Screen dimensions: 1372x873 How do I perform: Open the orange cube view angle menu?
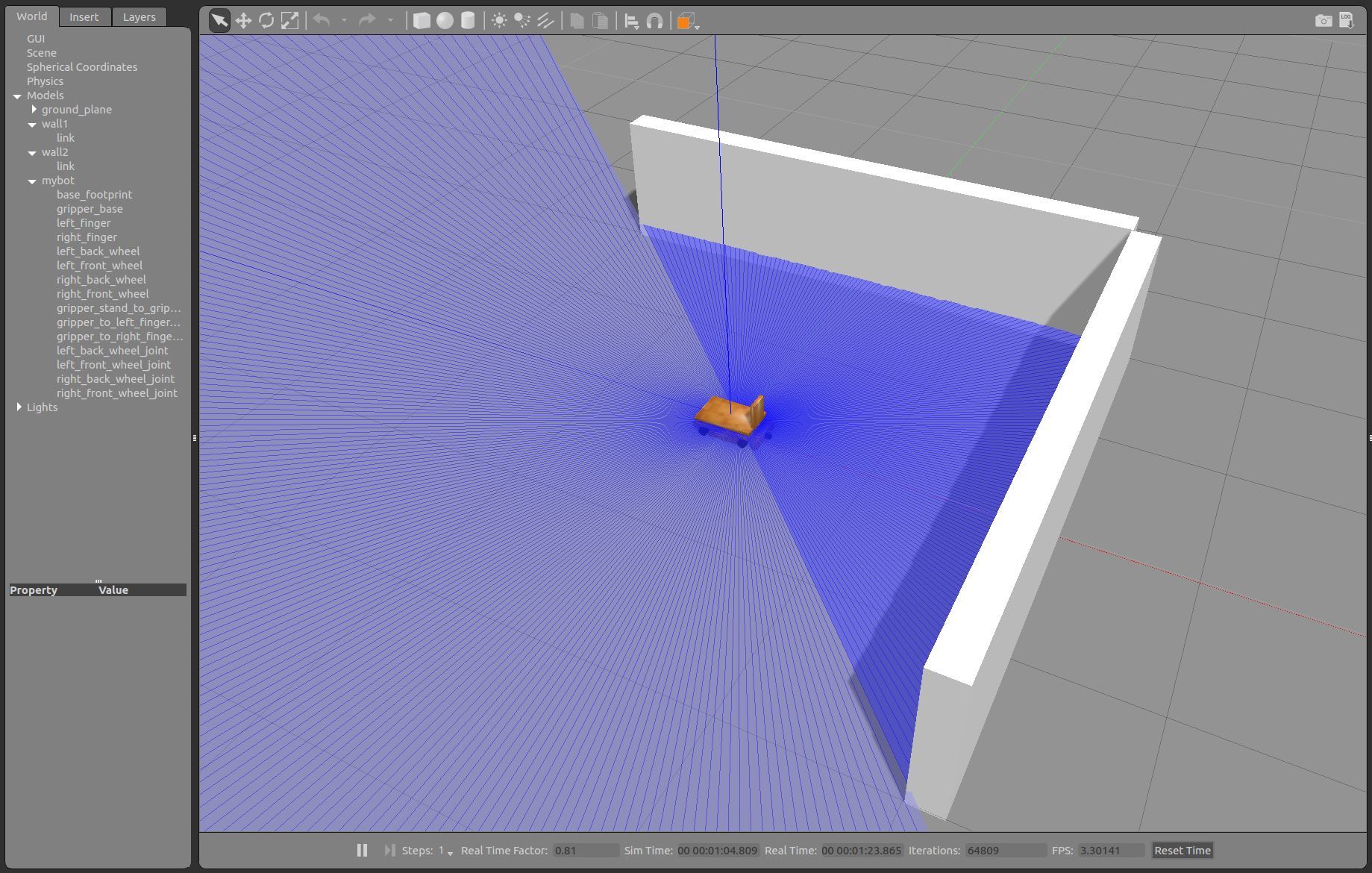point(687,22)
